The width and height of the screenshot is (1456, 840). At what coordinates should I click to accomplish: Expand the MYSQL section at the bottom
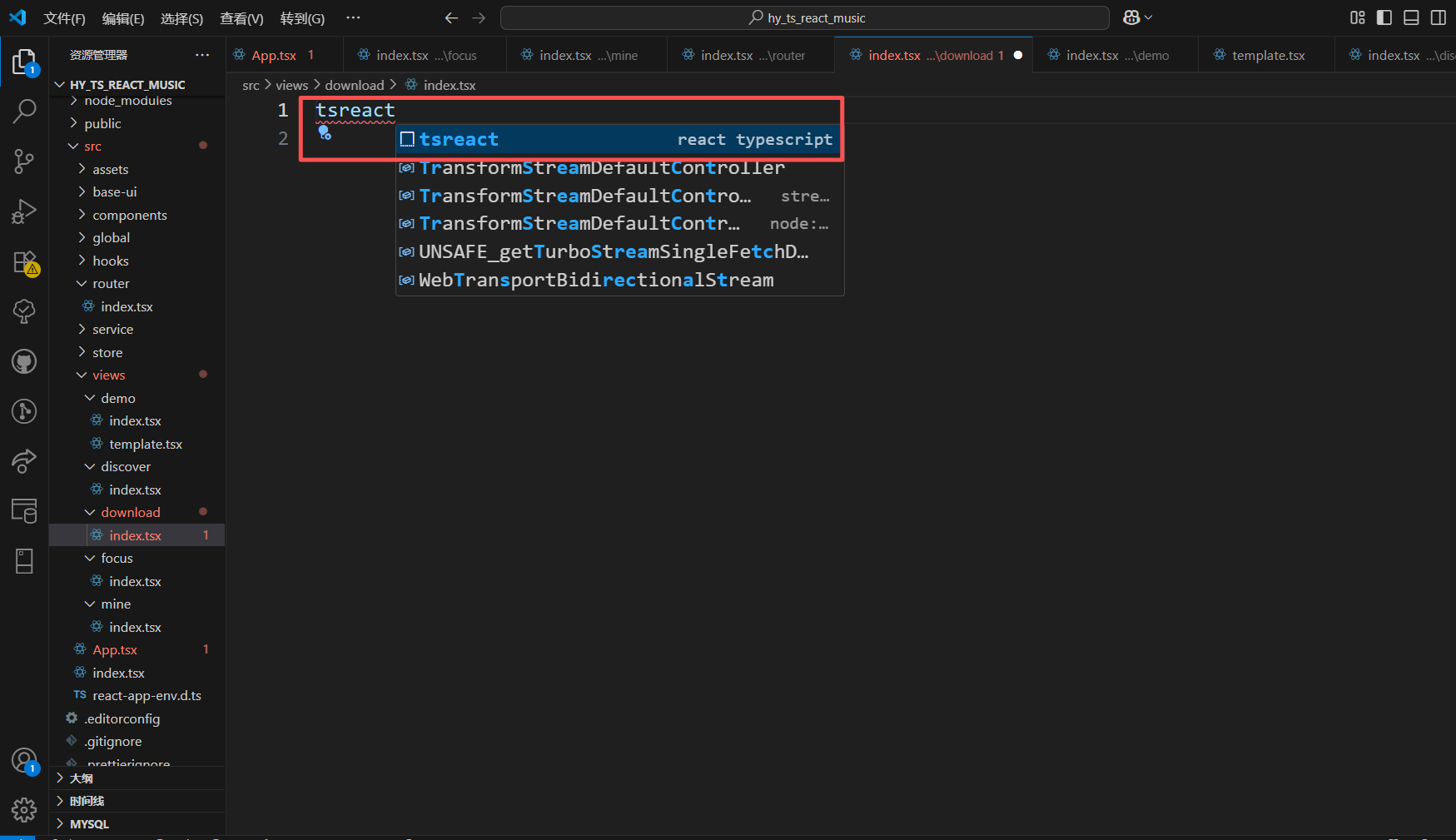[x=90, y=823]
